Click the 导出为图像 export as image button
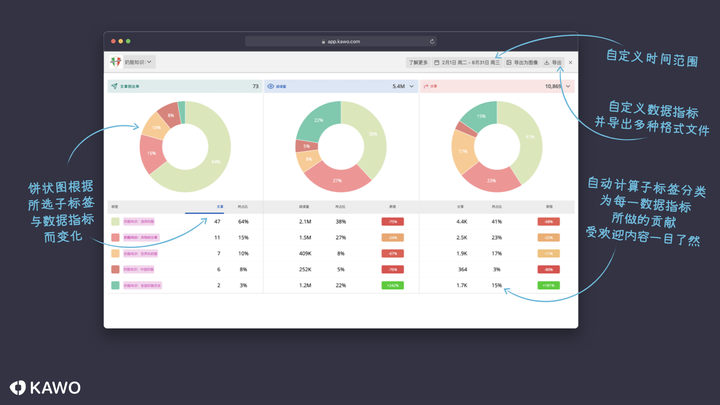 (522, 62)
